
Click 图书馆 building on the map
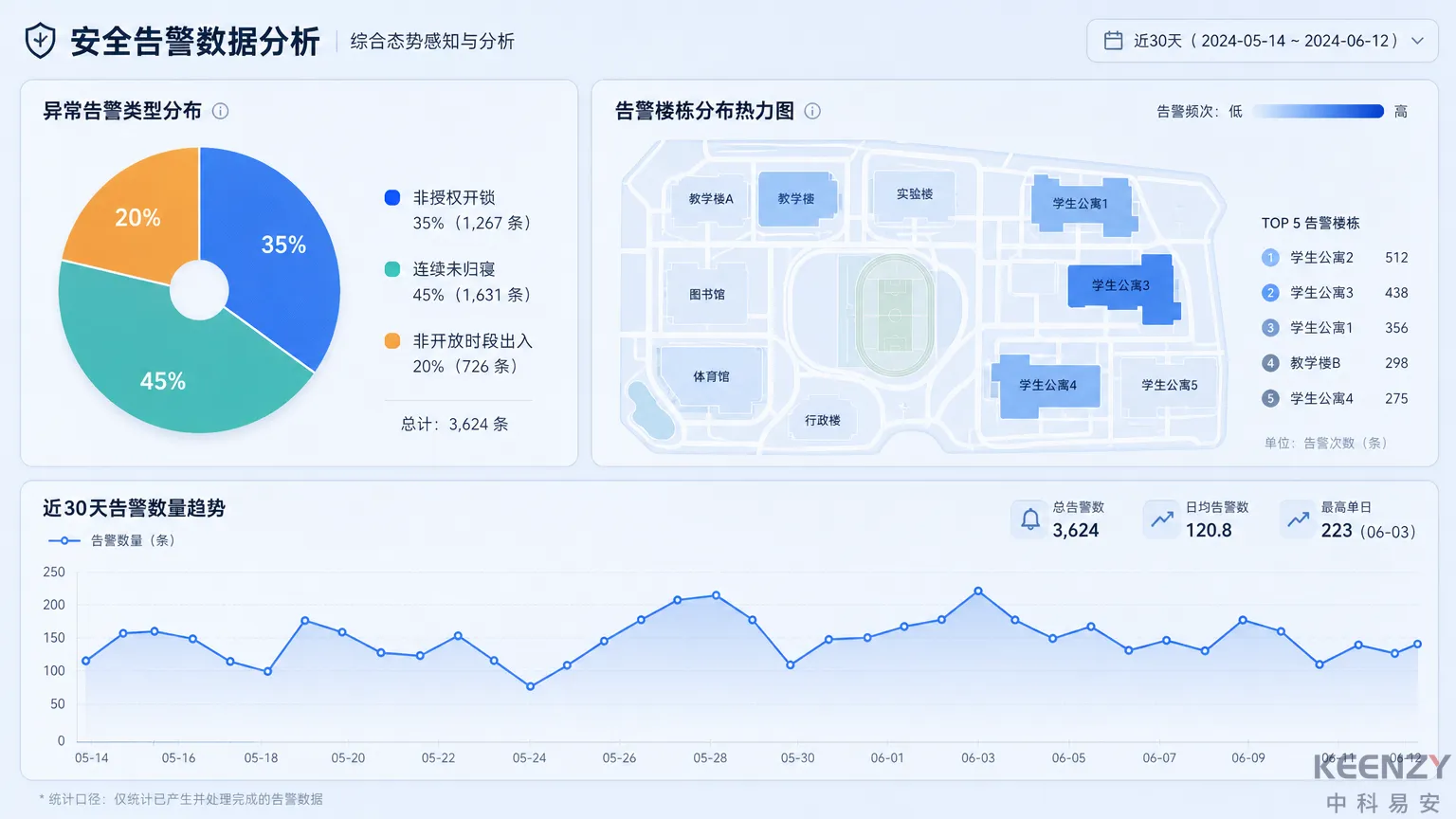(706, 295)
